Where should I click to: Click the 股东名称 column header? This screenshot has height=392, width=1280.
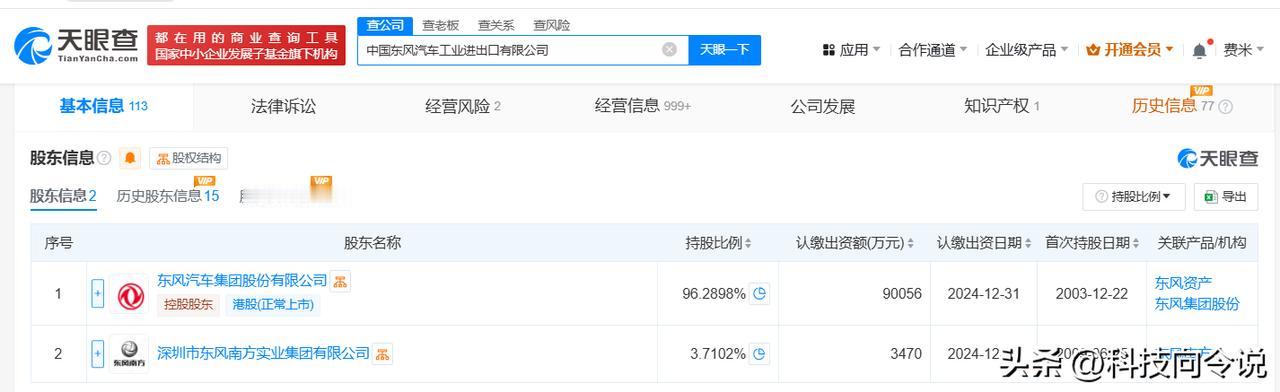point(373,243)
